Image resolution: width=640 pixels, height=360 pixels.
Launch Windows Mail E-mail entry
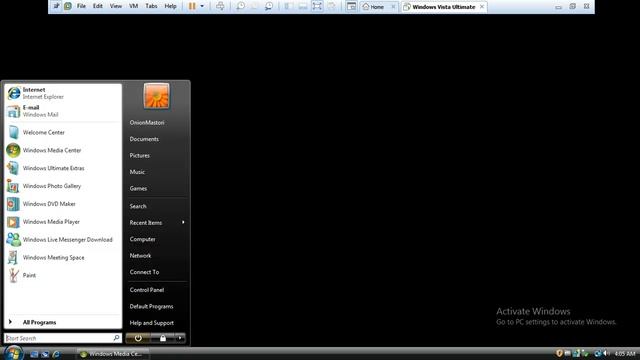pos(63,111)
